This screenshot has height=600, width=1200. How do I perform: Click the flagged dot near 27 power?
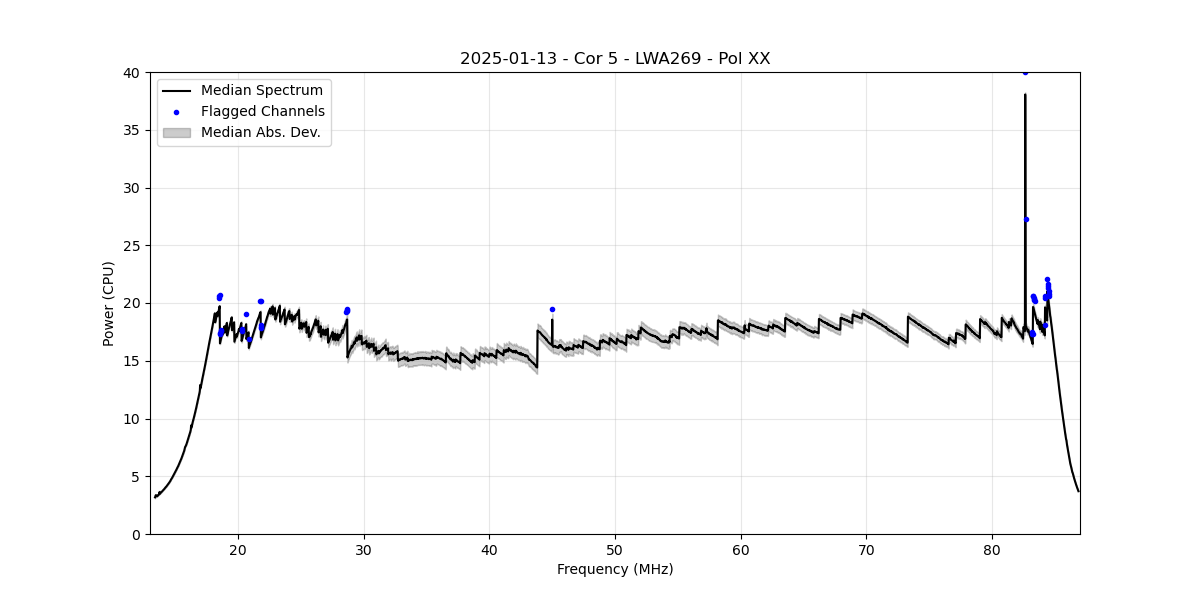click(1026, 219)
